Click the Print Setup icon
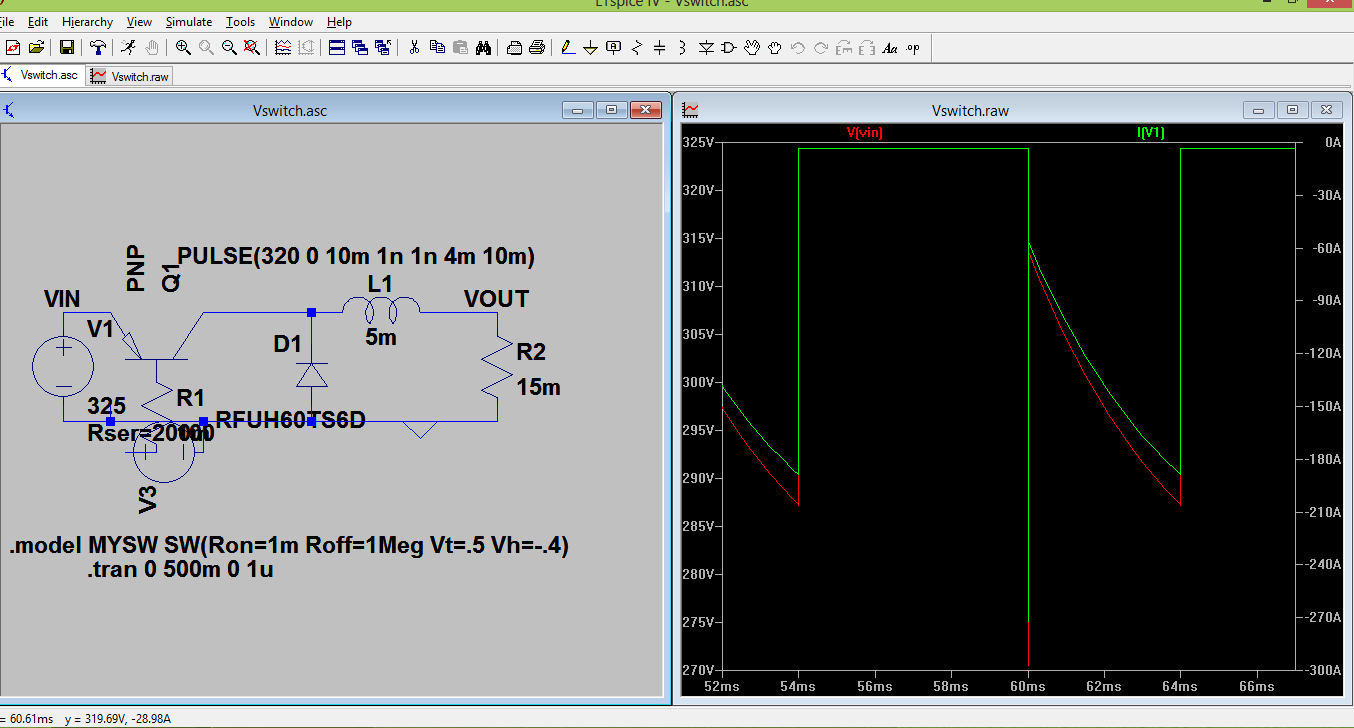 pos(514,47)
